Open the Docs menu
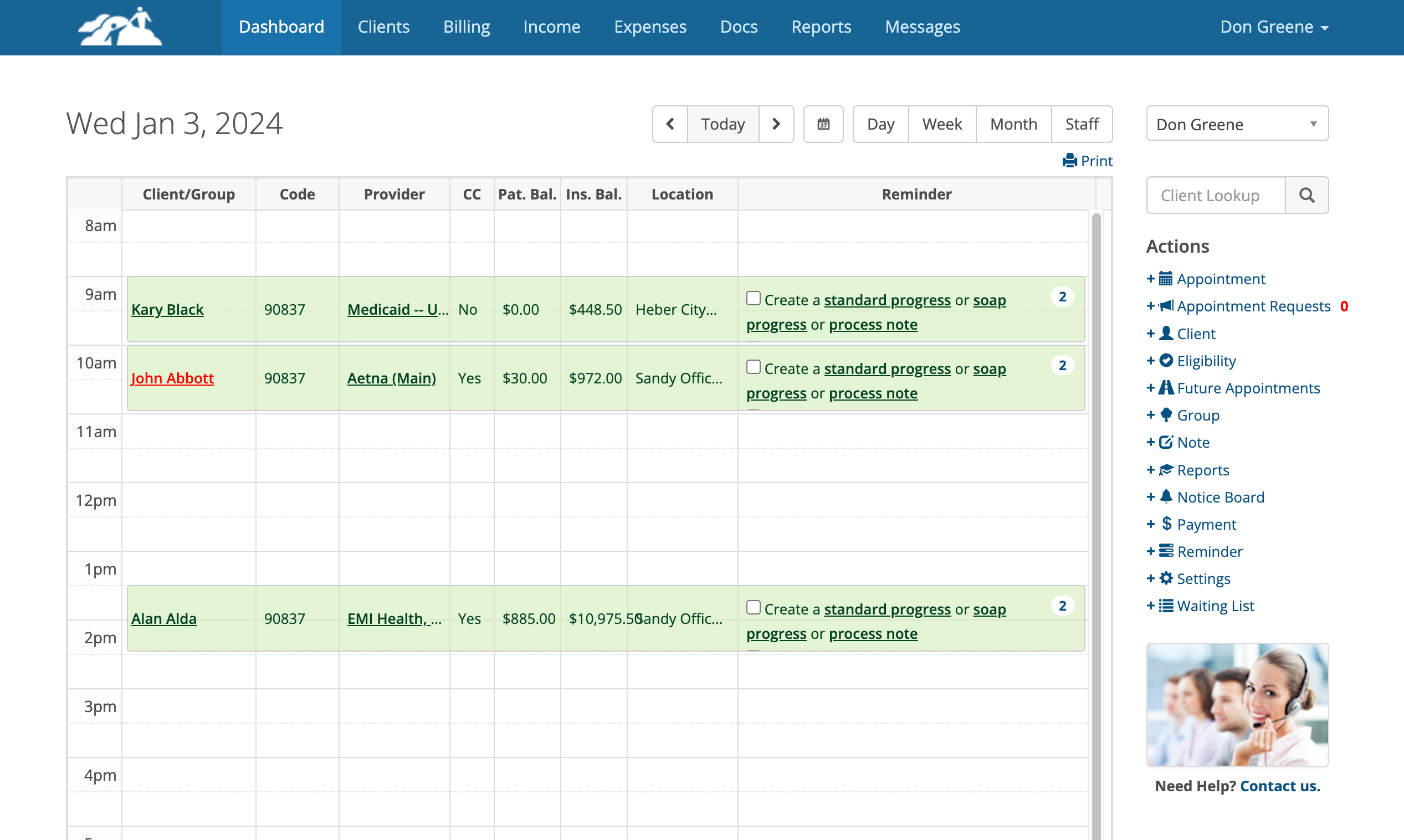Viewport: 1404px width, 840px height. click(739, 27)
